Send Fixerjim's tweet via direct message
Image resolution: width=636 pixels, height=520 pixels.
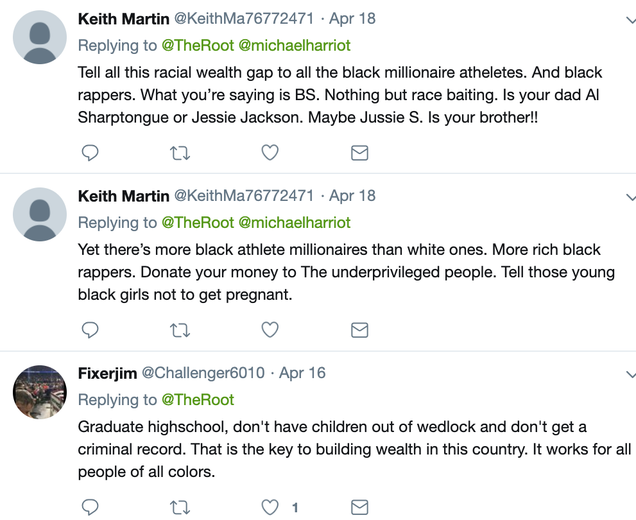pyautogui.click(x=359, y=507)
